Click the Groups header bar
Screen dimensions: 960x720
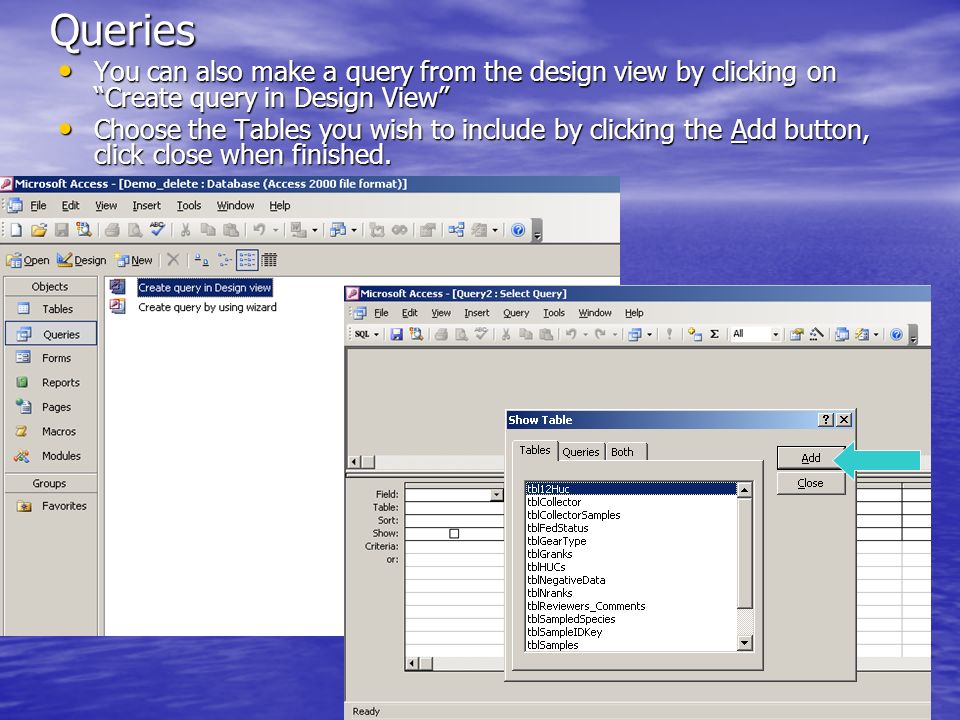point(51,483)
